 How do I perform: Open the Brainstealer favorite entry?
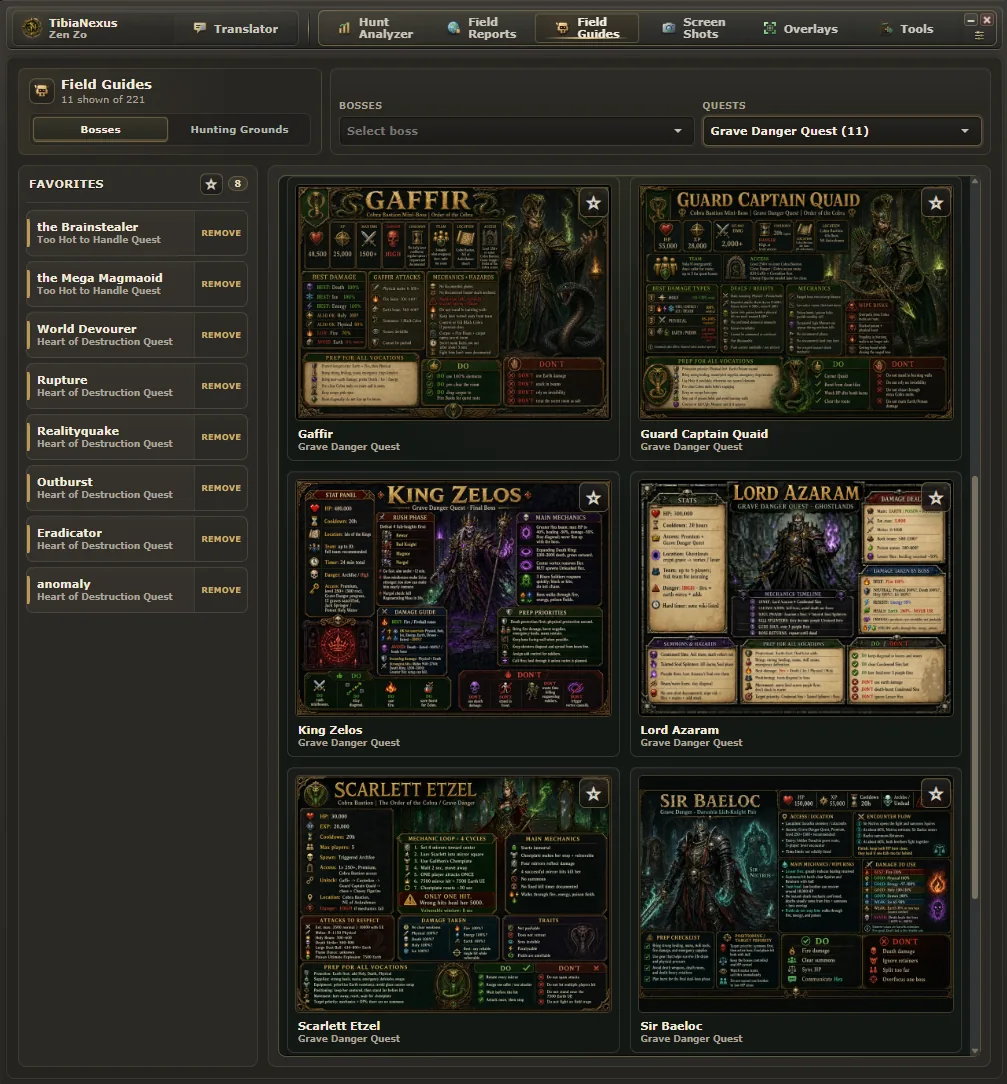click(x=111, y=233)
